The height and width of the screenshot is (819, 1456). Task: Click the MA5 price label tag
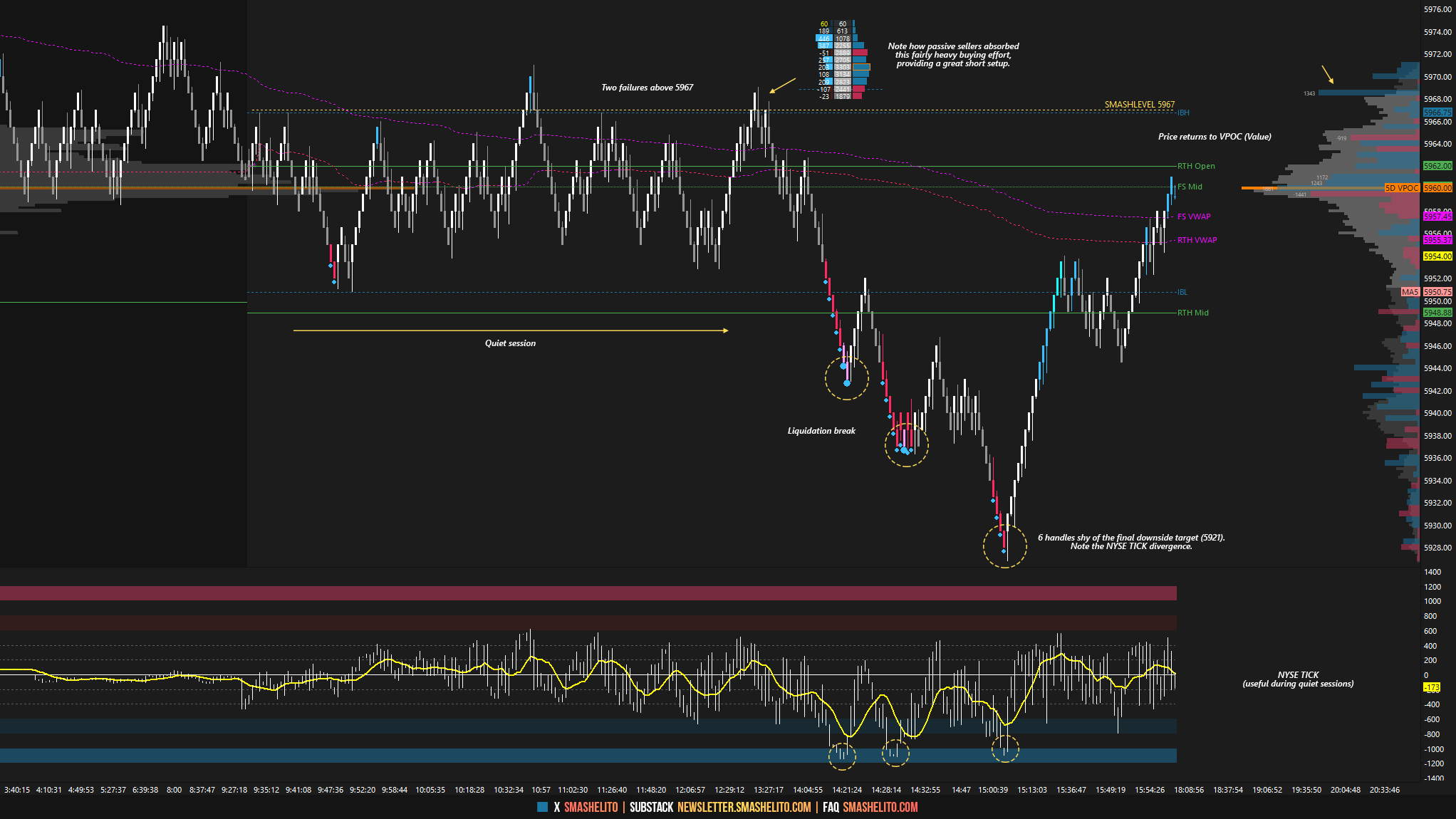coord(1410,292)
